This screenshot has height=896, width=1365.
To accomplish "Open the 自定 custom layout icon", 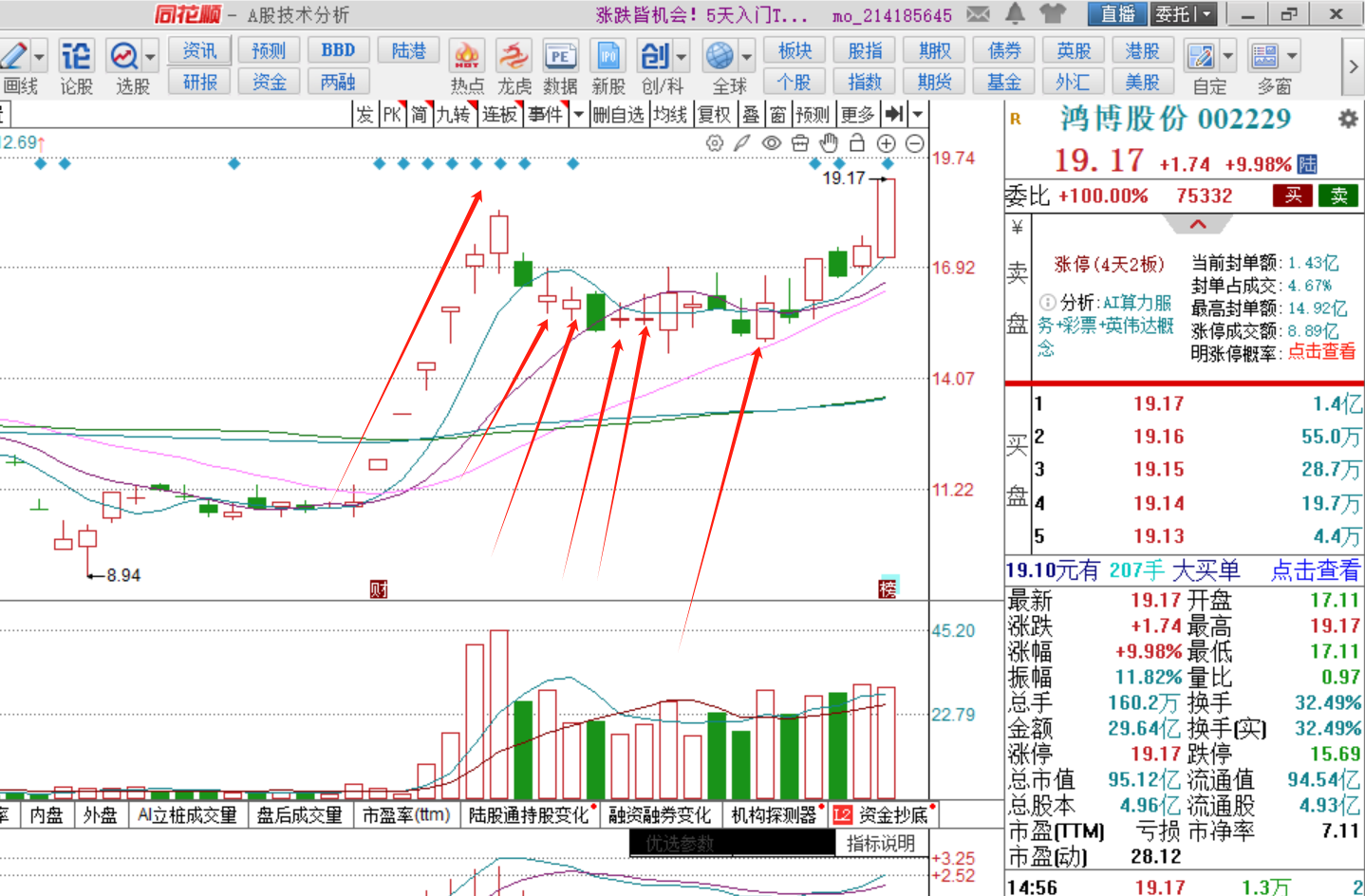I will click(x=1201, y=56).
